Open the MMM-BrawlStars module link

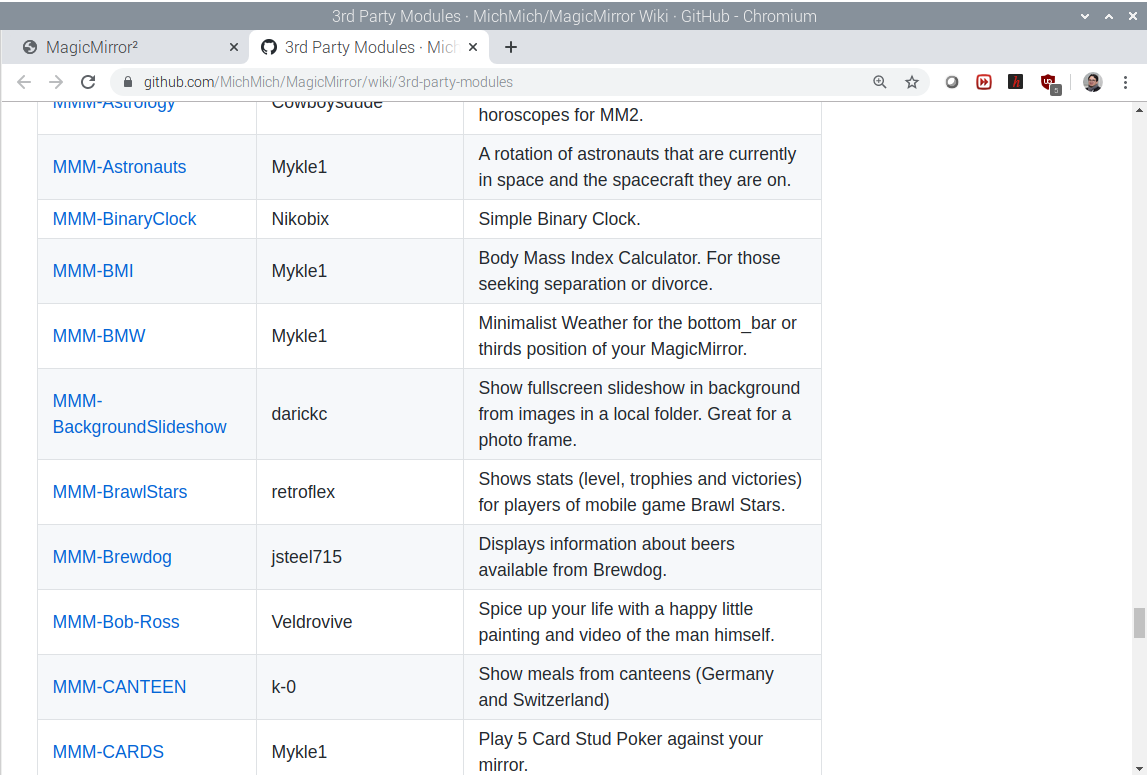[x=120, y=492]
